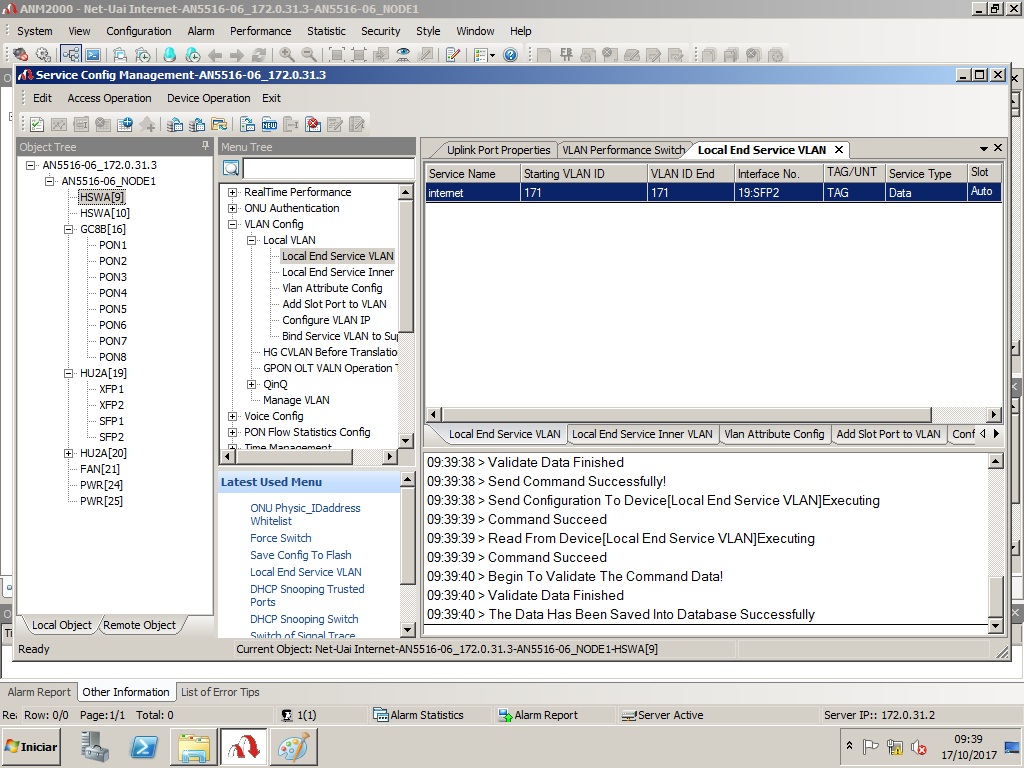Open Force Switch from Latest Used Menu
The height and width of the screenshot is (768, 1024).
(281, 538)
